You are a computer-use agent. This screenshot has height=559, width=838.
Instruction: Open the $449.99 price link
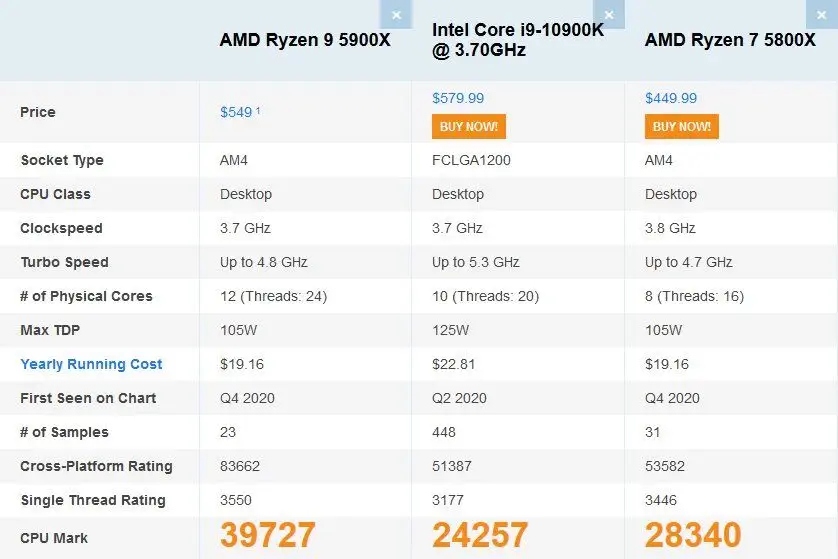tap(671, 98)
